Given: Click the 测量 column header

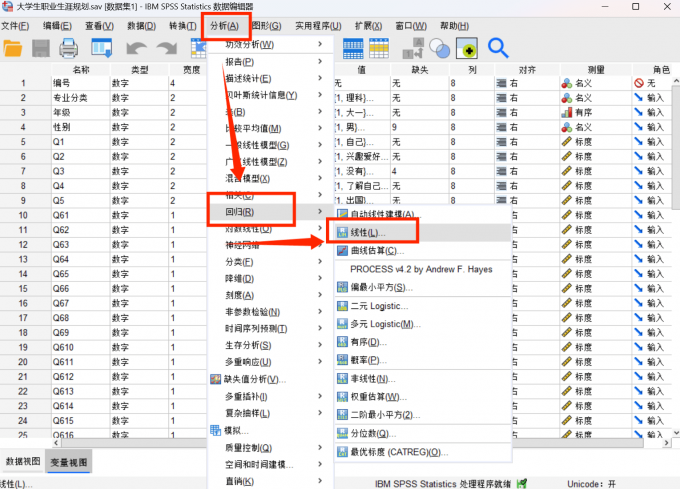Looking at the screenshot, I should tap(596, 69).
